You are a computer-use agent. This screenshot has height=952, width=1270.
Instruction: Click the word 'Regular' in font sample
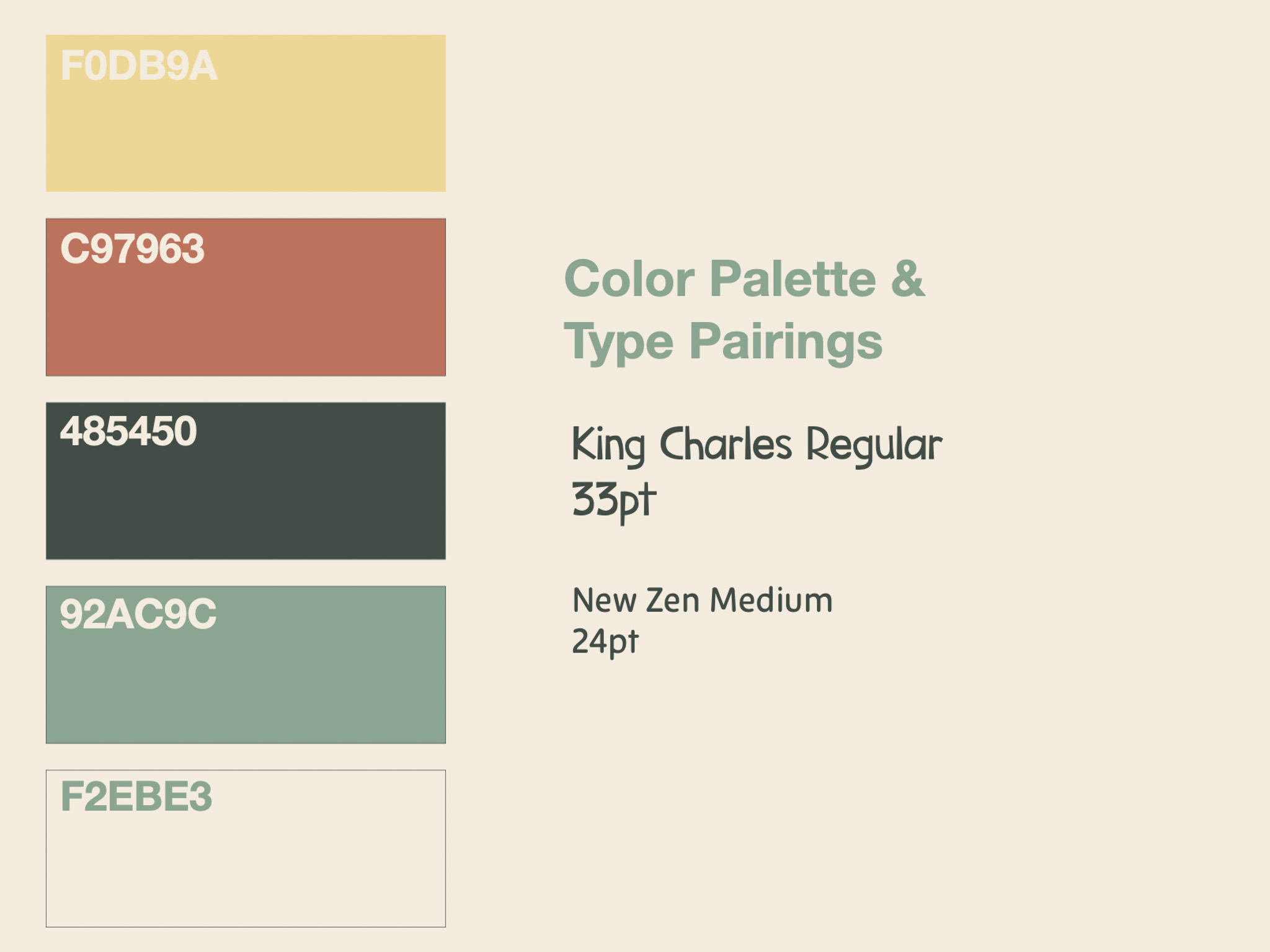click(x=874, y=446)
